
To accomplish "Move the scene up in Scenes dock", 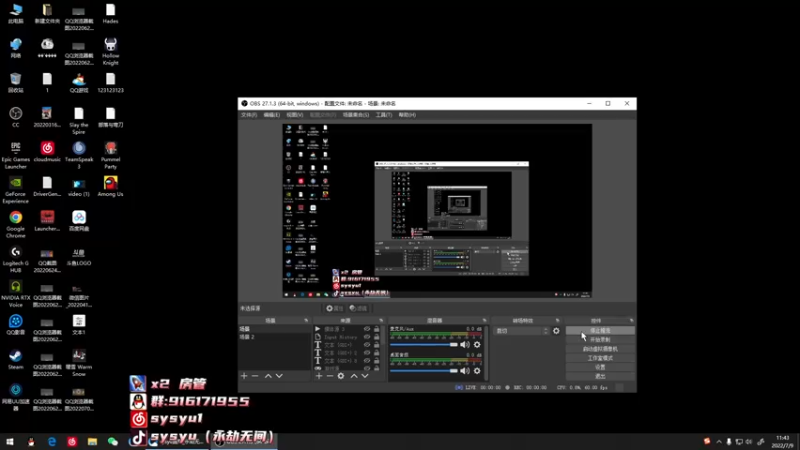I will coord(268,376).
